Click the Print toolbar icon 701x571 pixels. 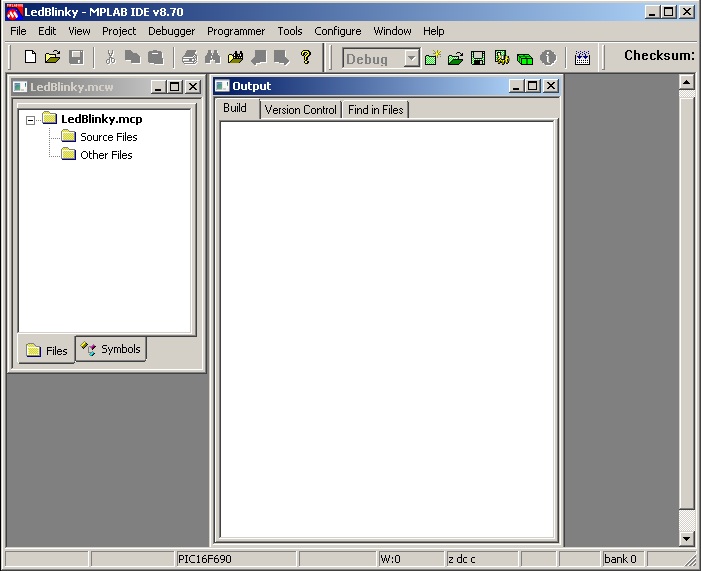189,58
